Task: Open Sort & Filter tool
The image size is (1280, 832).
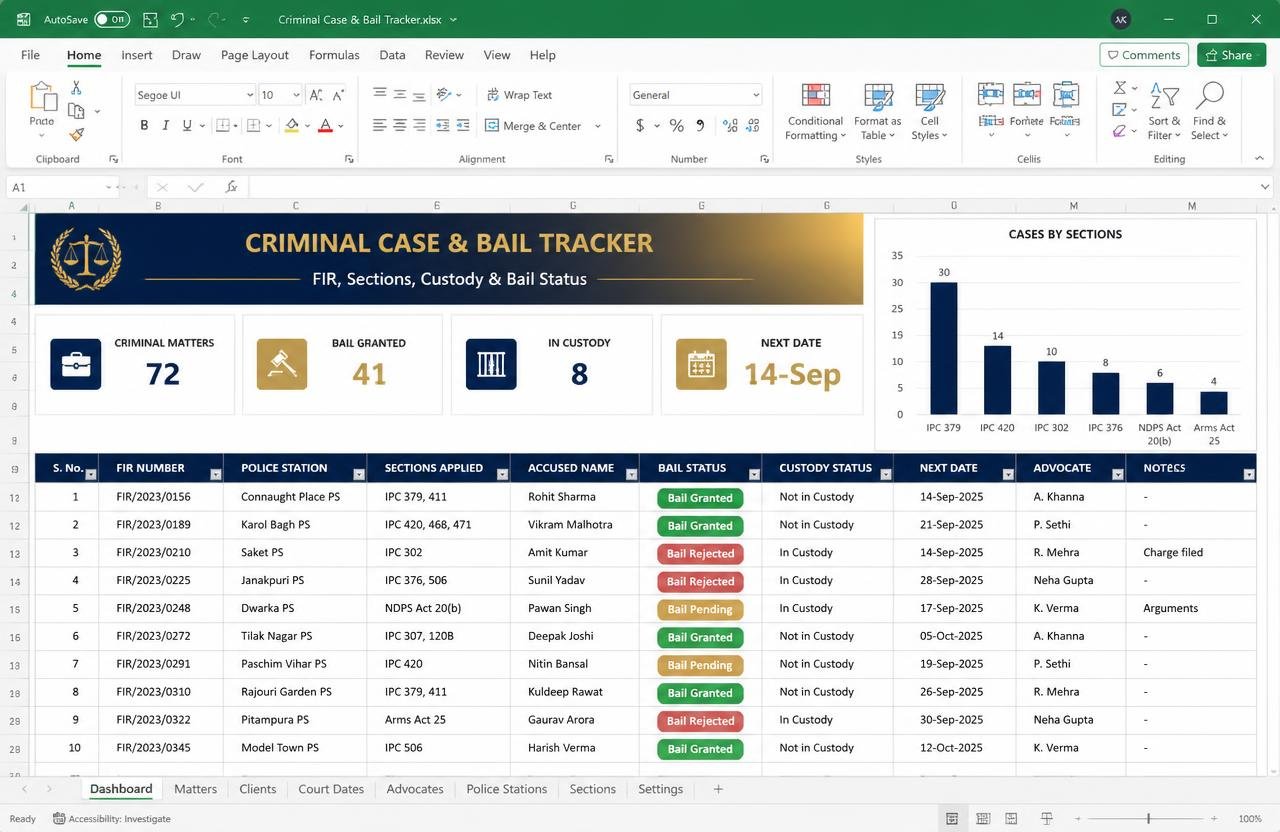Action: point(1164,111)
